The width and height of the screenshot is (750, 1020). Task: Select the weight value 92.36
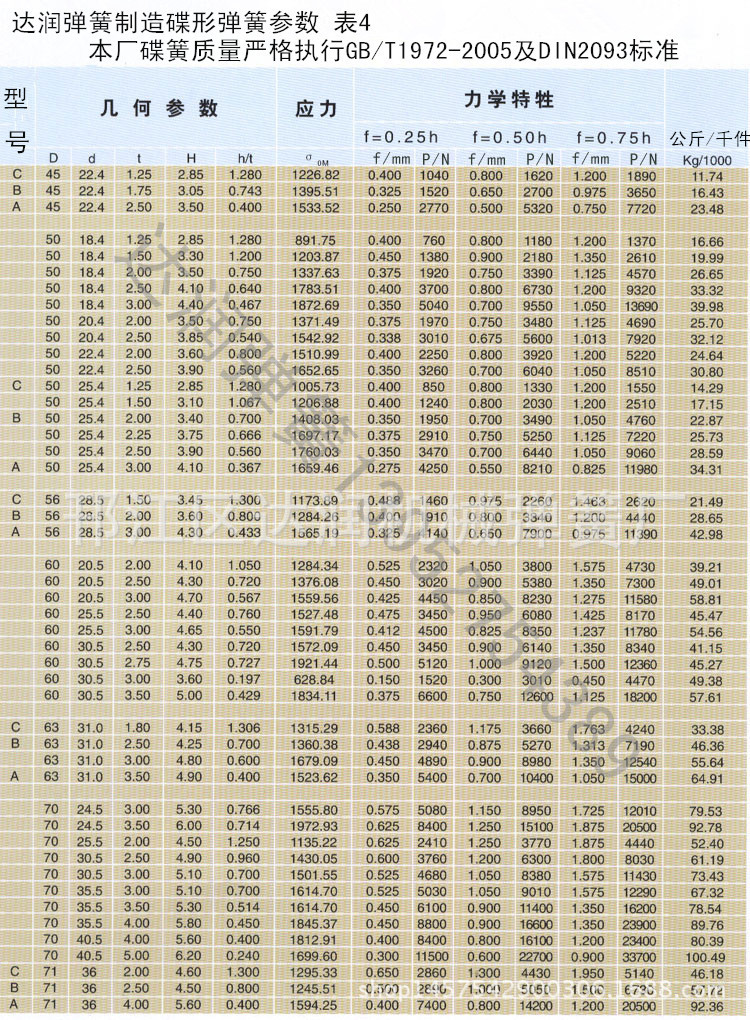pos(707,1007)
